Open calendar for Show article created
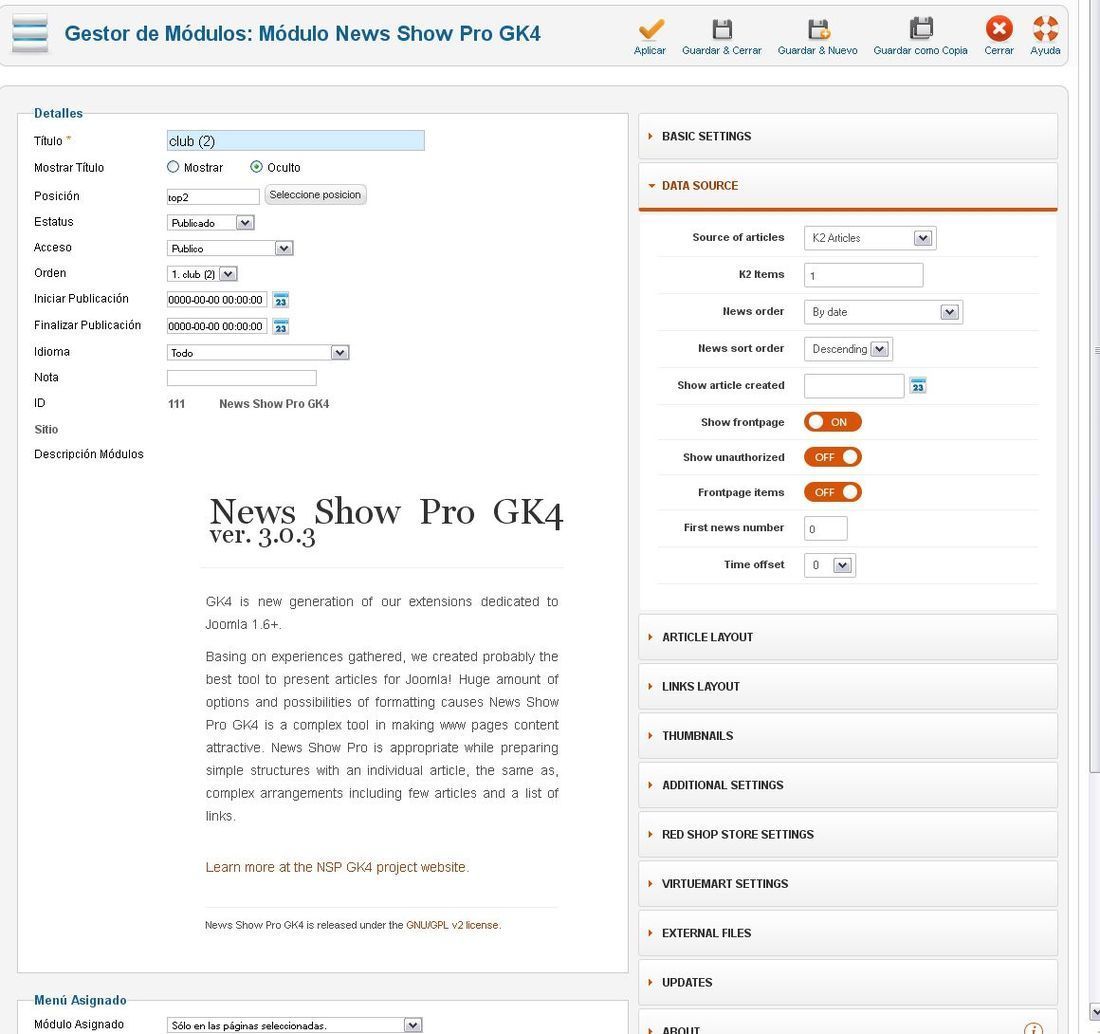This screenshot has height=1034, width=1100. (918, 386)
